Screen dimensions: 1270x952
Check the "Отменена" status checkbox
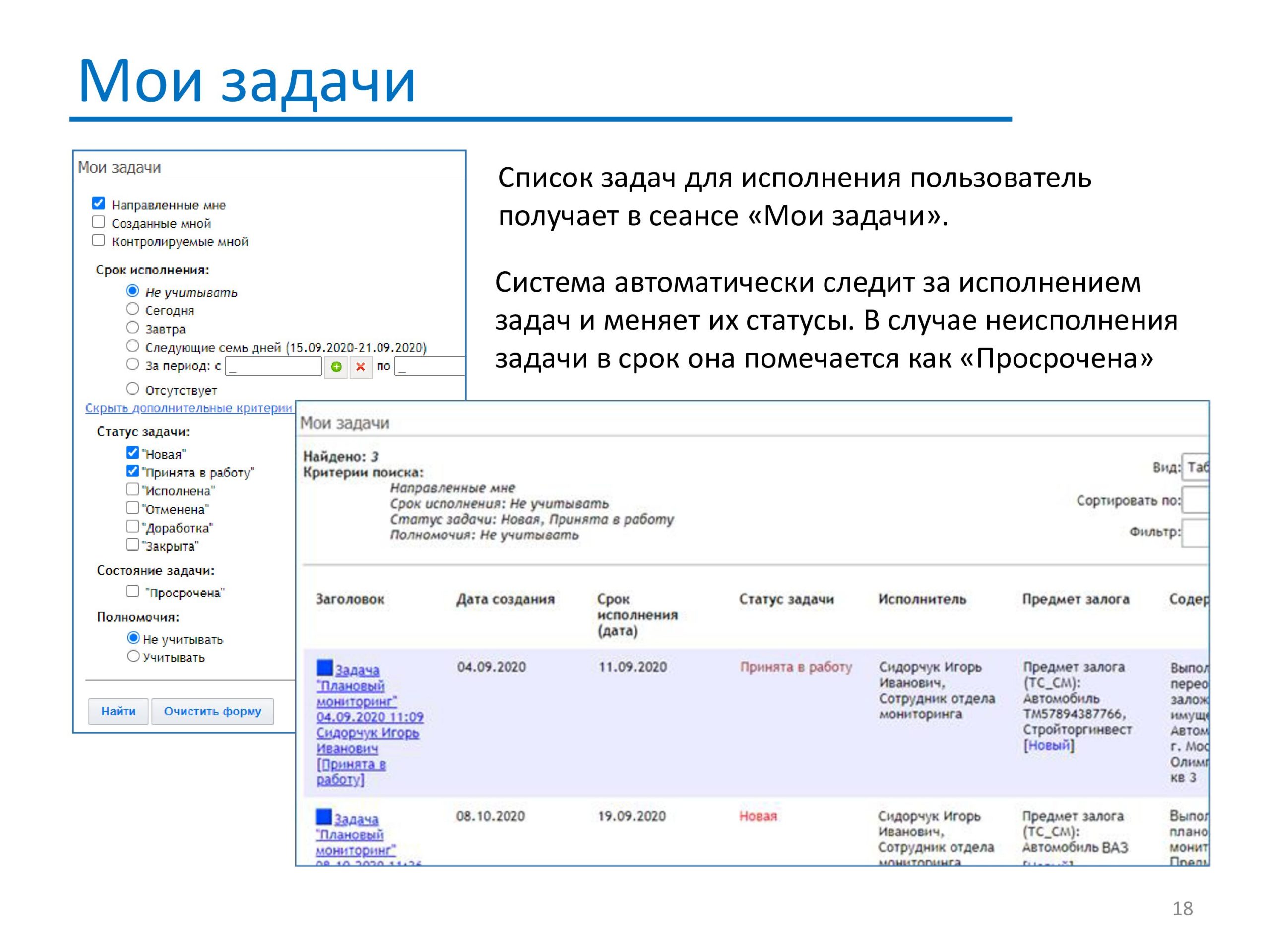pos(132,507)
